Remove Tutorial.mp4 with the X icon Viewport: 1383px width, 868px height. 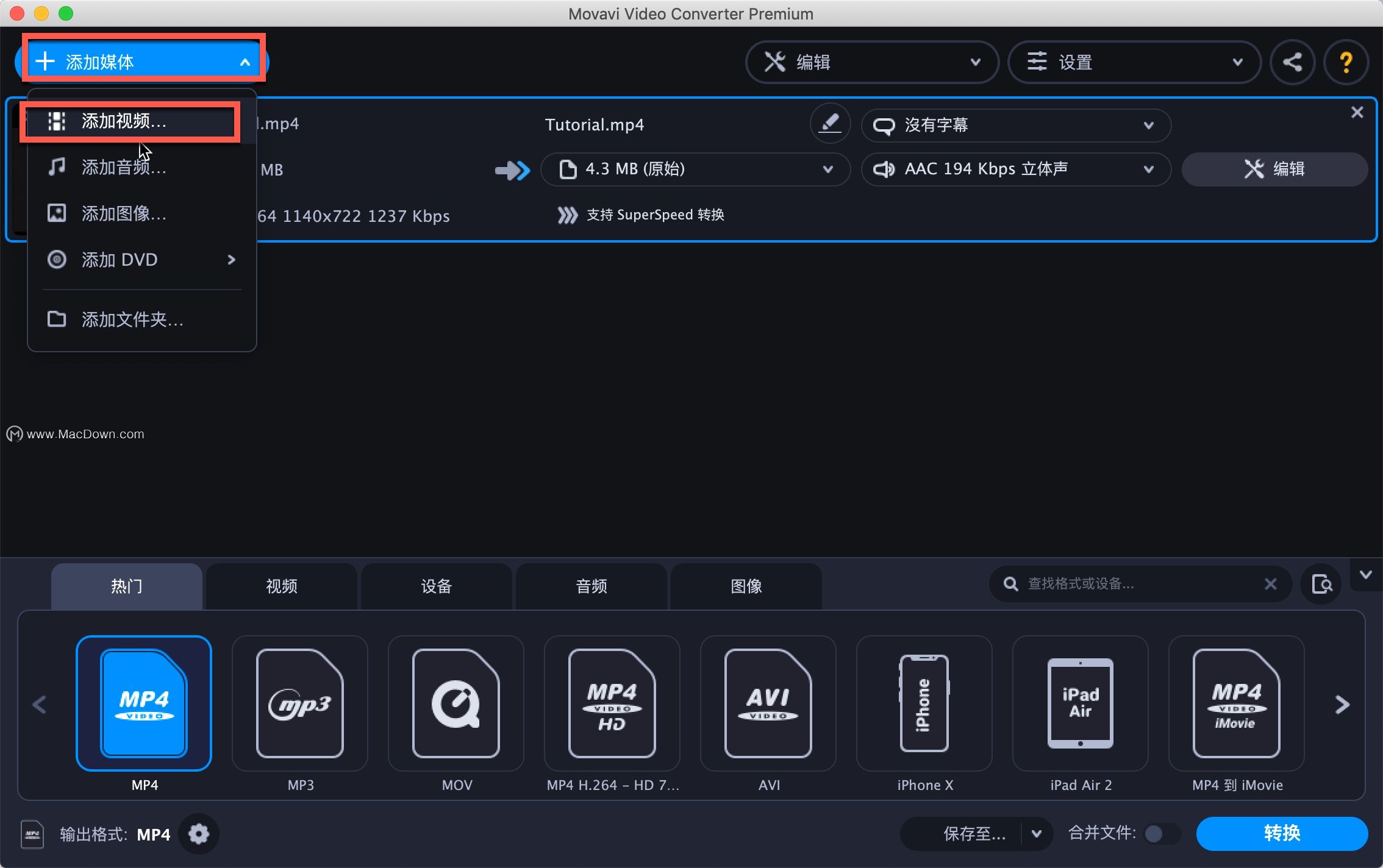tap(1357, 112)
